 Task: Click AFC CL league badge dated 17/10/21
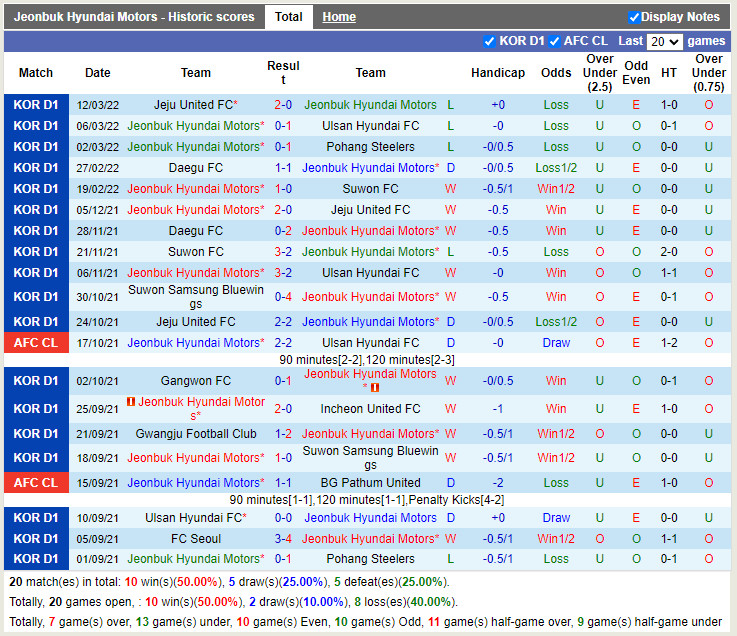pyautogui.click(x=36, y=343)
